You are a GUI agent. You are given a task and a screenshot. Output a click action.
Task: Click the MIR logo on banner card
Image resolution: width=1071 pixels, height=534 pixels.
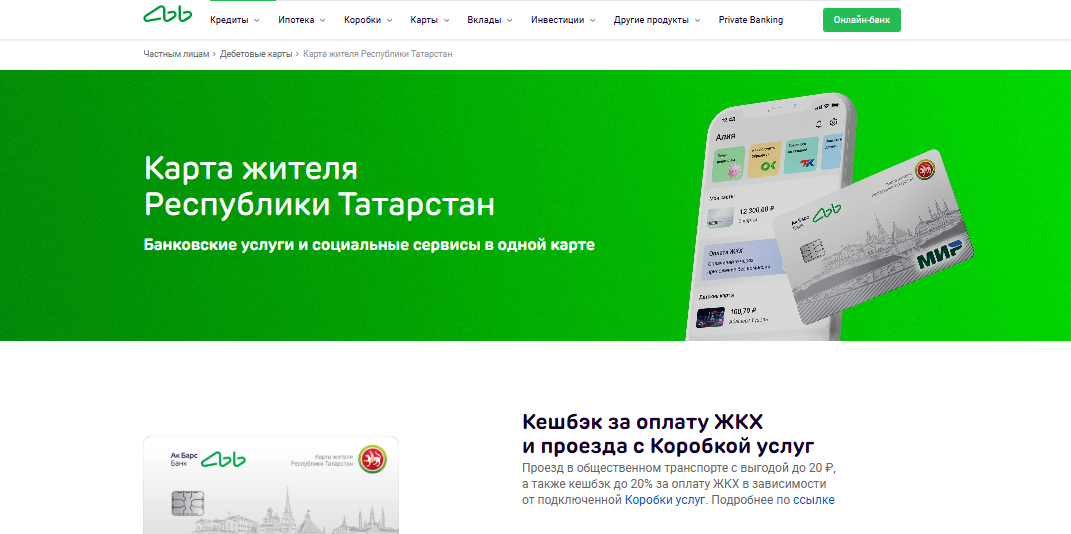[939, 255]
